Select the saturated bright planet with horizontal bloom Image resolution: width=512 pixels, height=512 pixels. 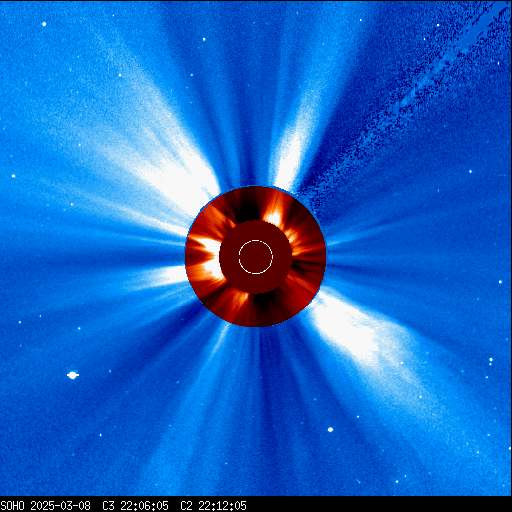73,375
